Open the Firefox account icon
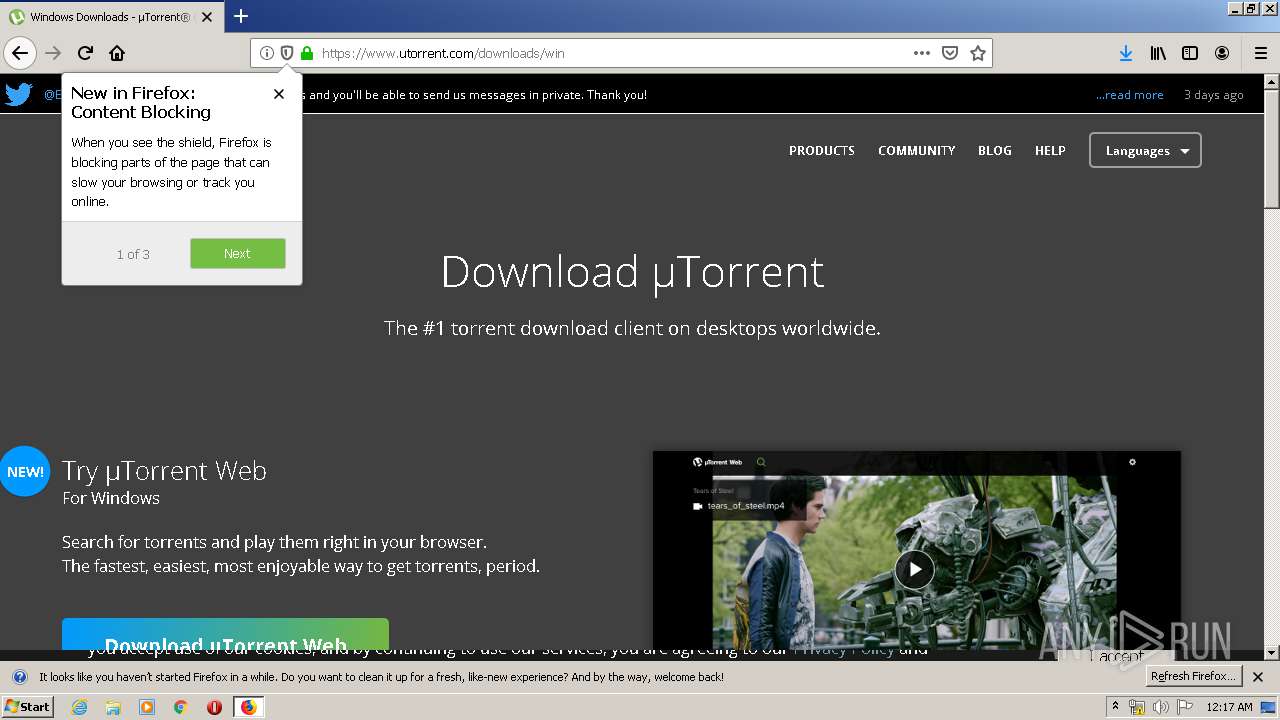This screenshot has width=1280, height=720. coord(1222,53)
